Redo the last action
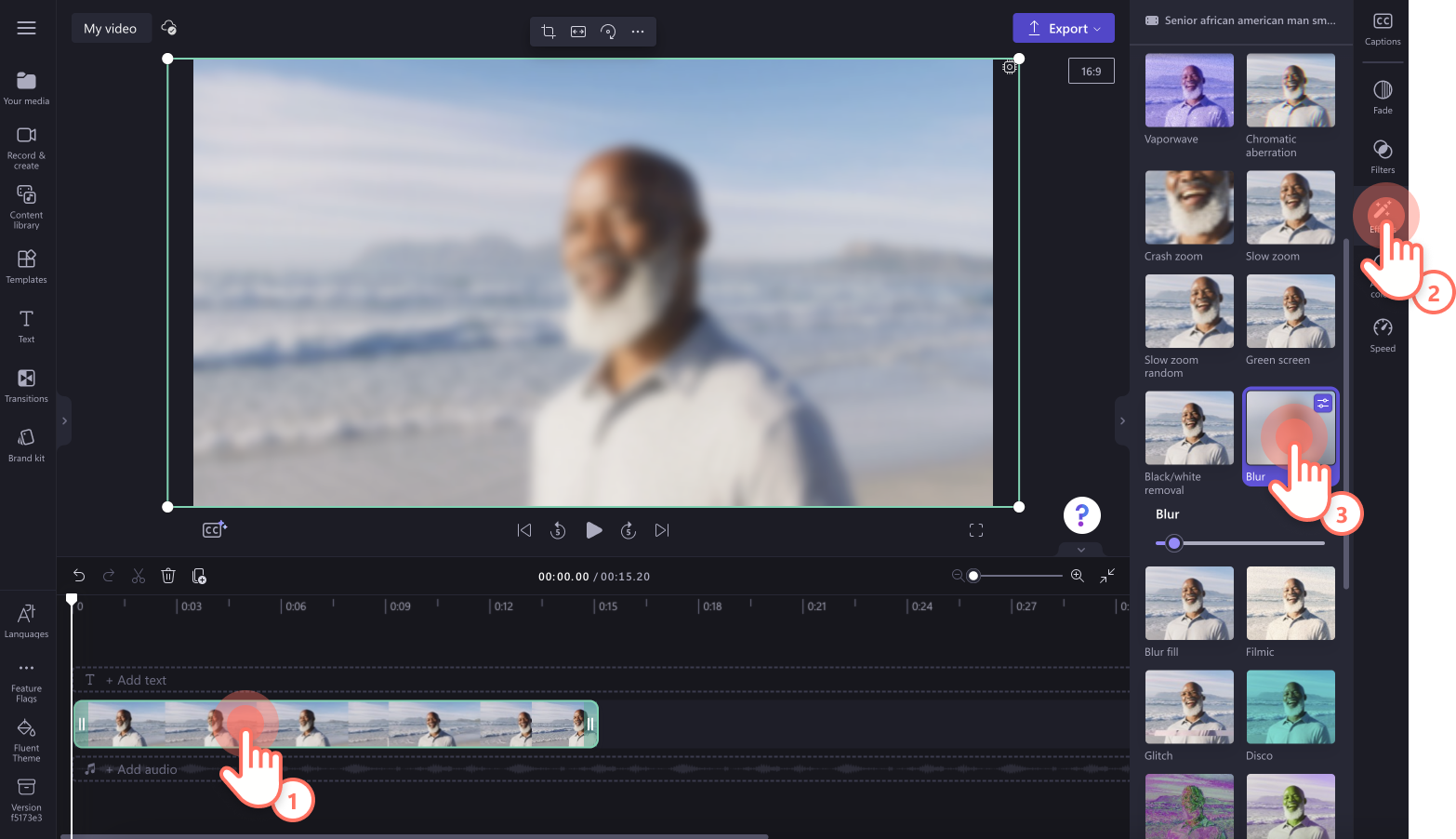Image resolution: width=1456 pixels, height=839 pixels. (x=109, y=576)
